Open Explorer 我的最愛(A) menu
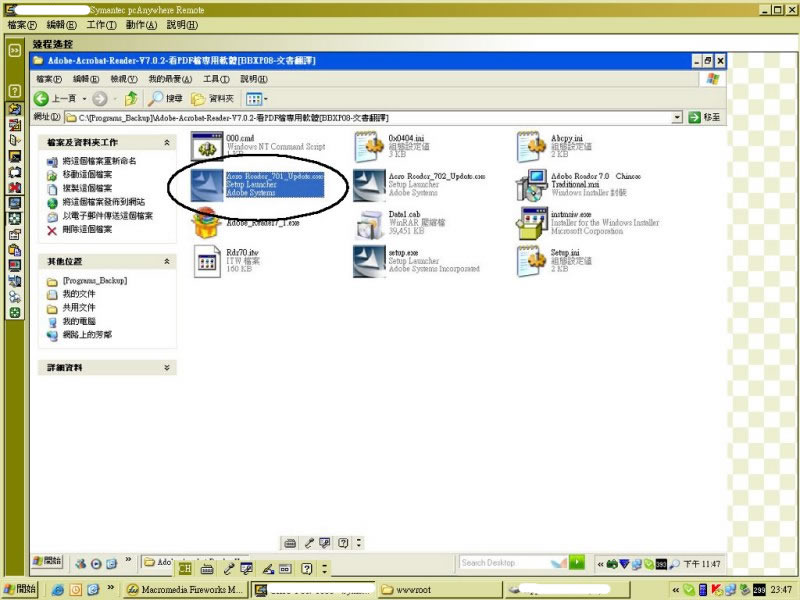Image resolution: width=800 pixels, height=600 pixels. [170, 79]
